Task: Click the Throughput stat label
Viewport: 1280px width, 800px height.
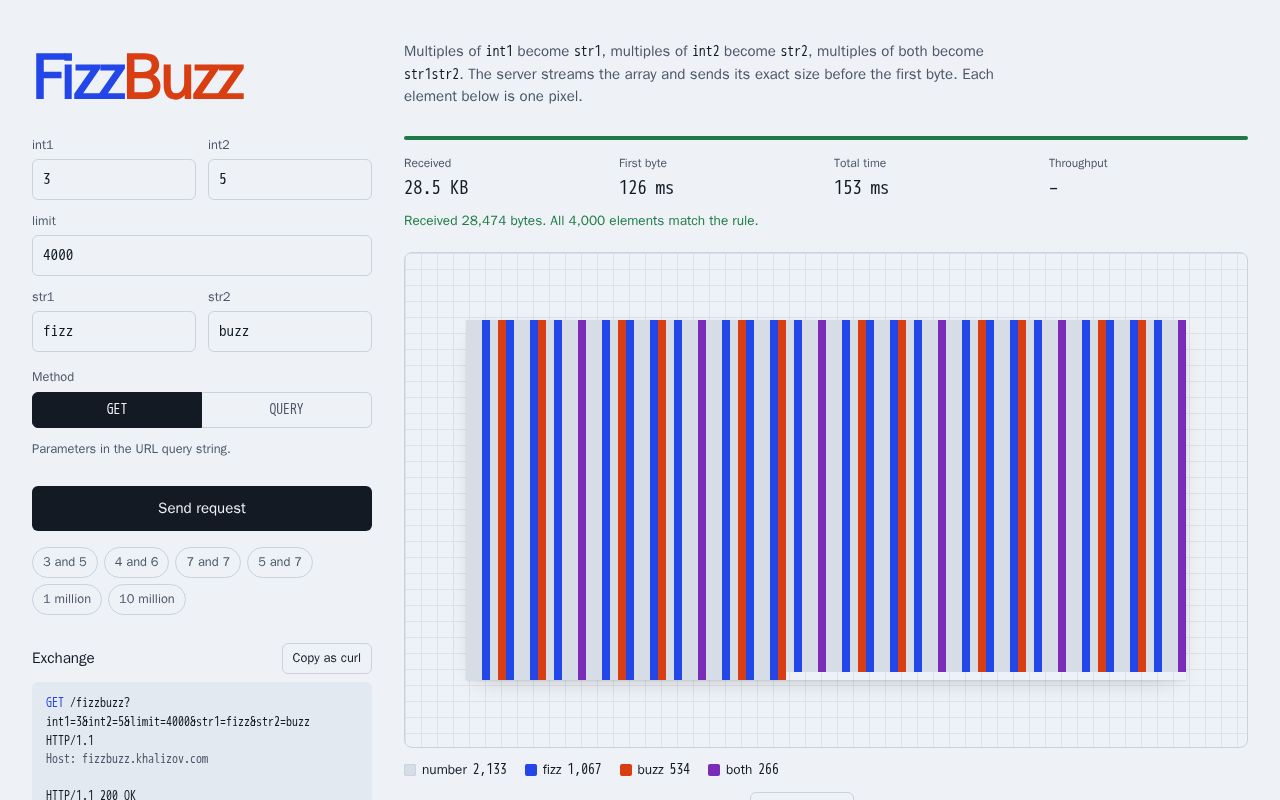Action: pyautogui.click(x=1078, y=163)
